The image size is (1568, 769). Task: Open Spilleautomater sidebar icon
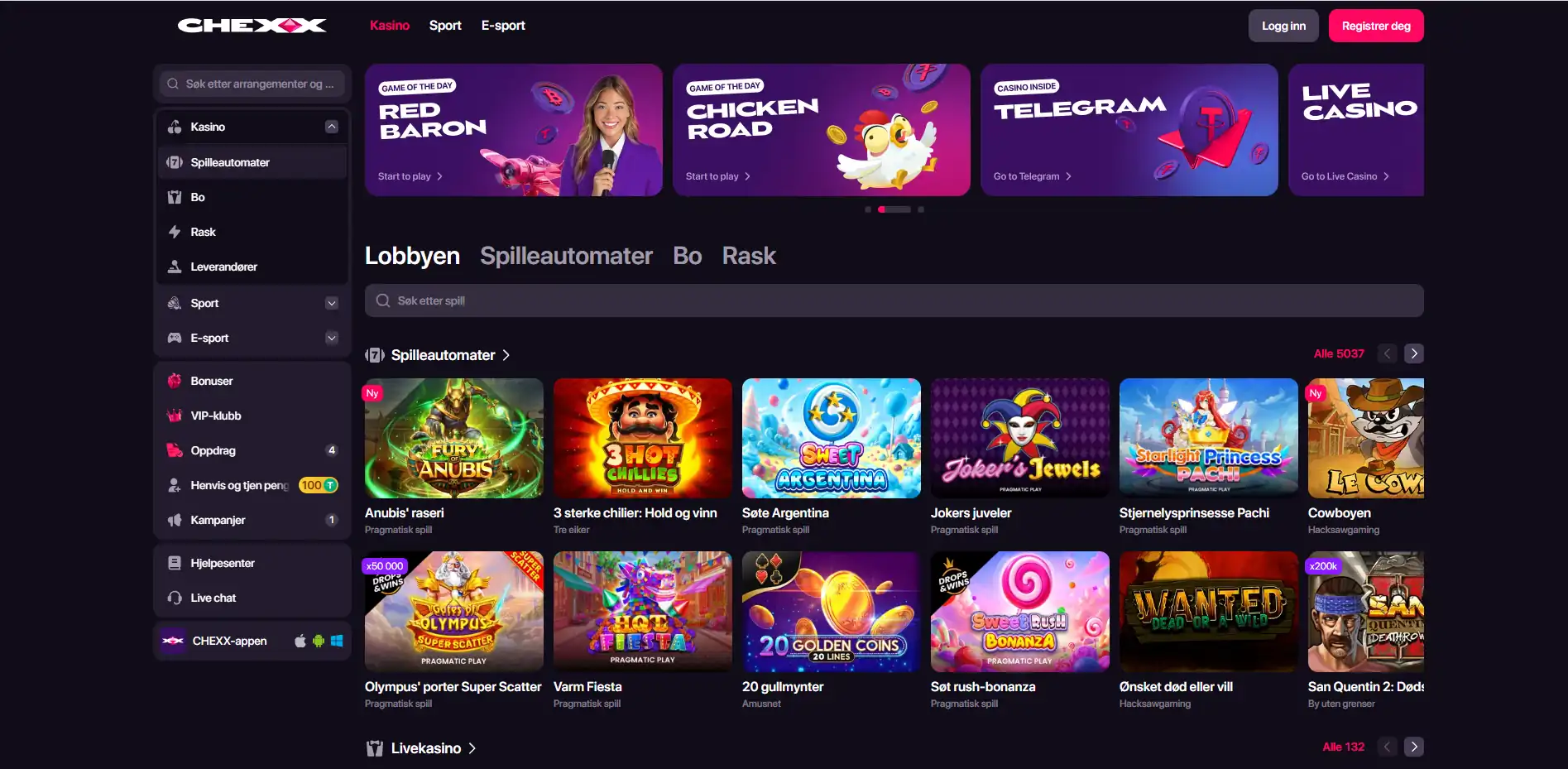click(x=175, y=162)
